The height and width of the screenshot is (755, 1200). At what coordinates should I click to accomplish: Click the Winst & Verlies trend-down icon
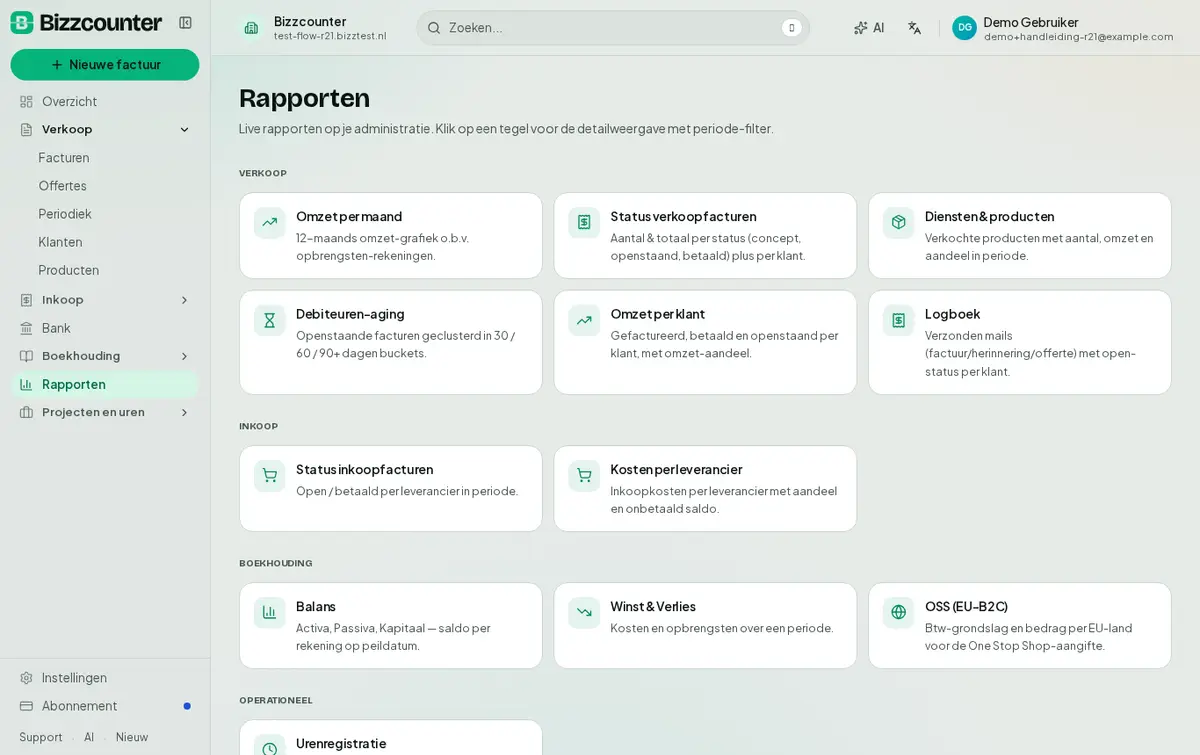click(584, 612)
